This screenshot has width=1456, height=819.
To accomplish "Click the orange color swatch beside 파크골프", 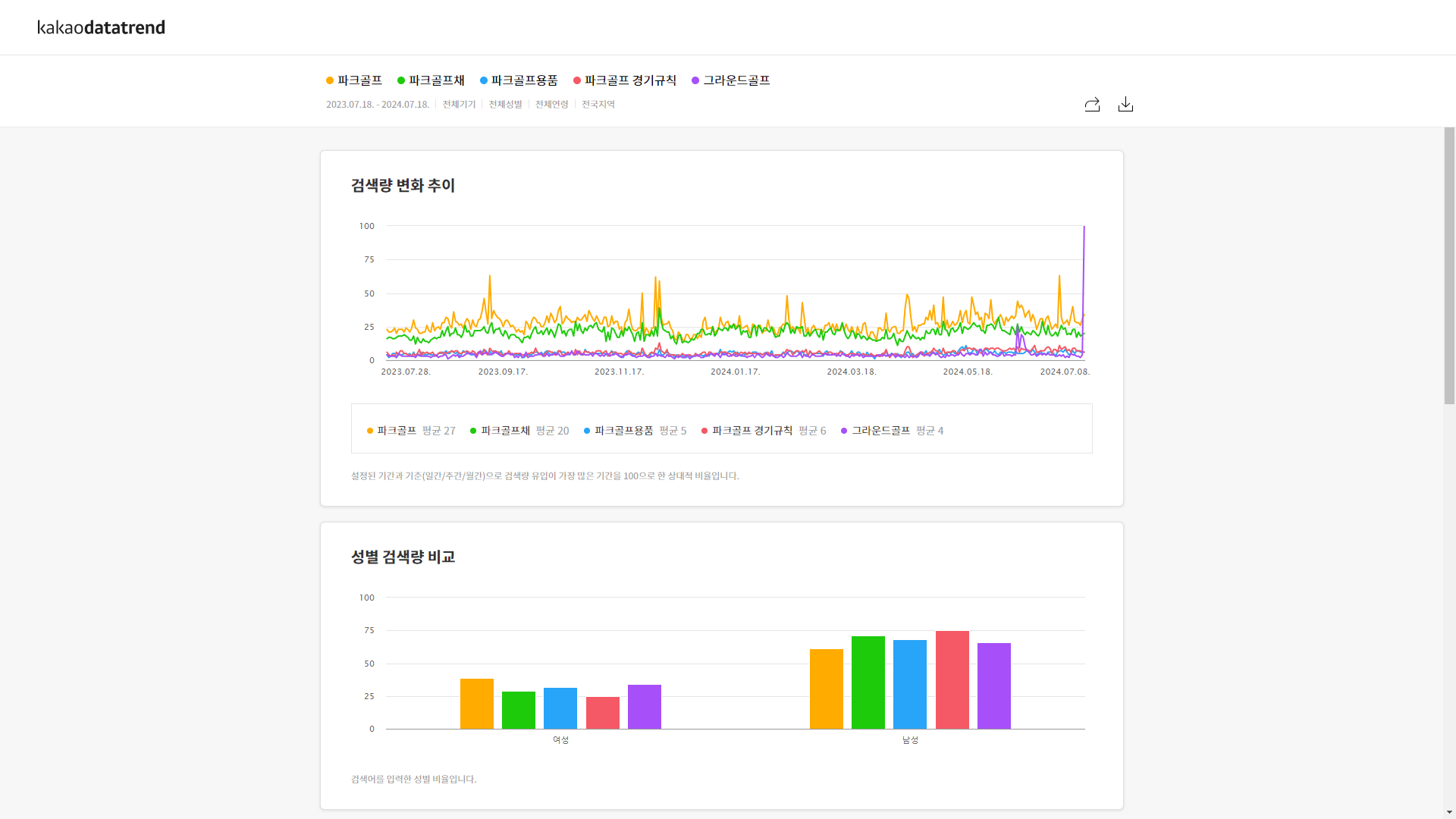I will pos(328,80).
